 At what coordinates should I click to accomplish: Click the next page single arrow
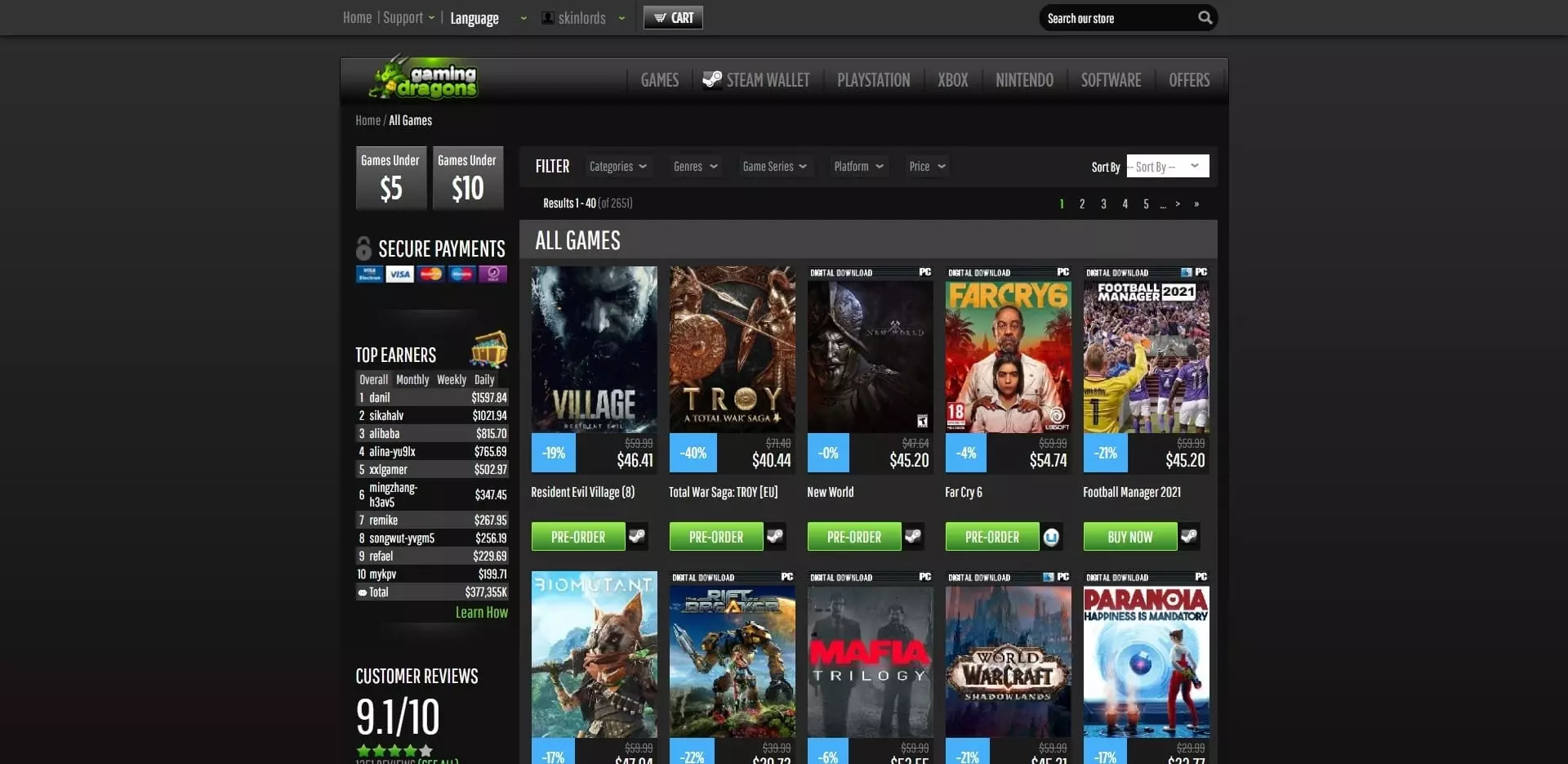(x=1178, y=203)
